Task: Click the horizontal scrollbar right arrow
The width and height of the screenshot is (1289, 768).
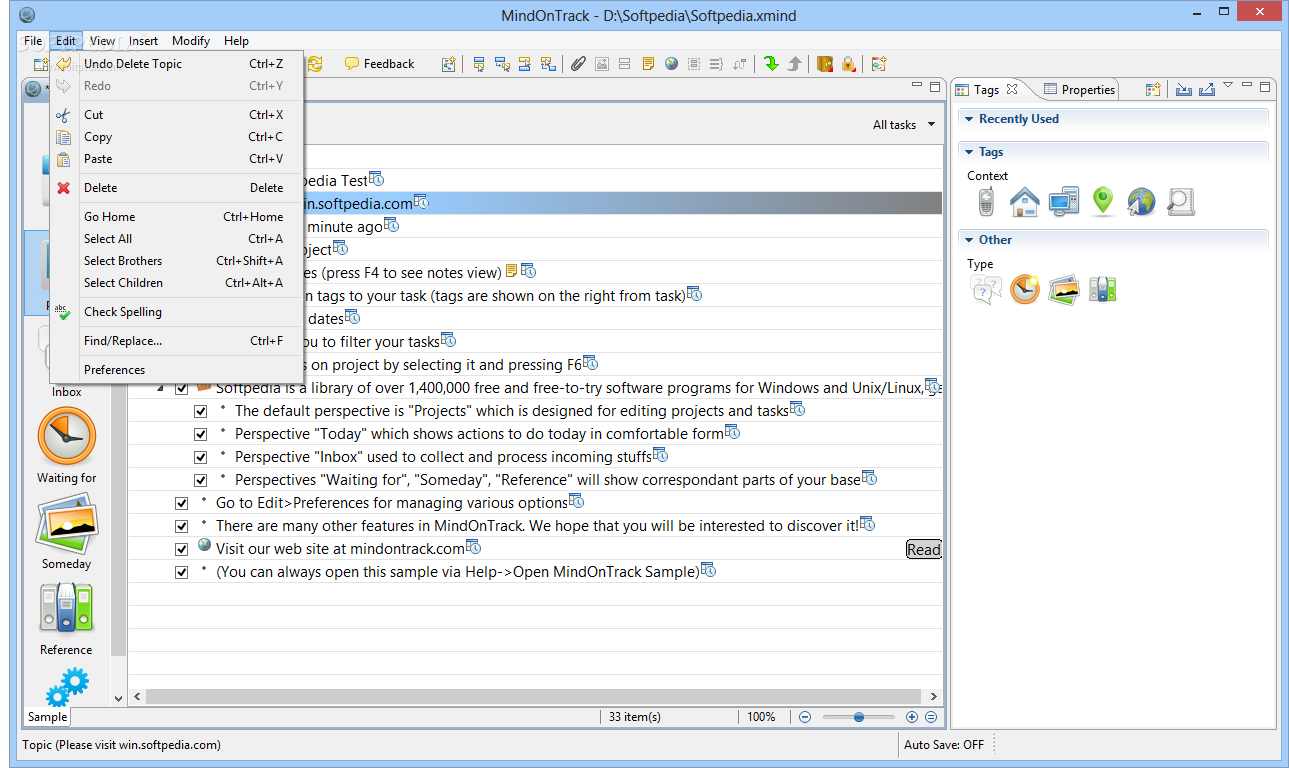Action: (x=934, y=696)
